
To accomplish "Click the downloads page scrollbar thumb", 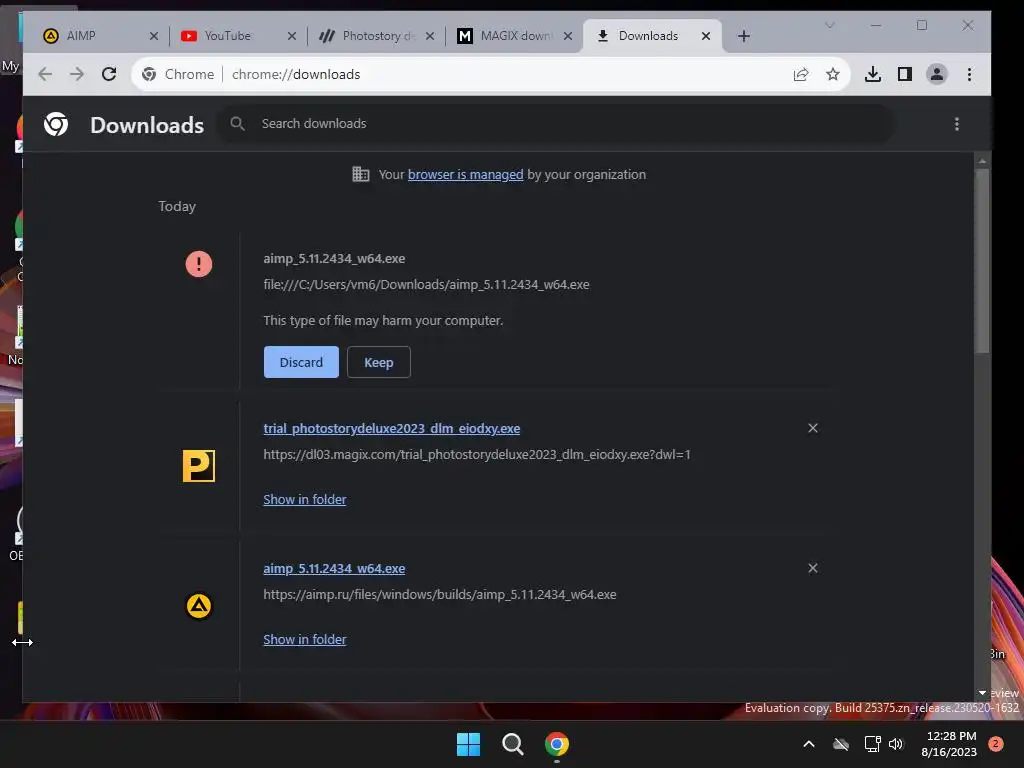I will 982,261.
